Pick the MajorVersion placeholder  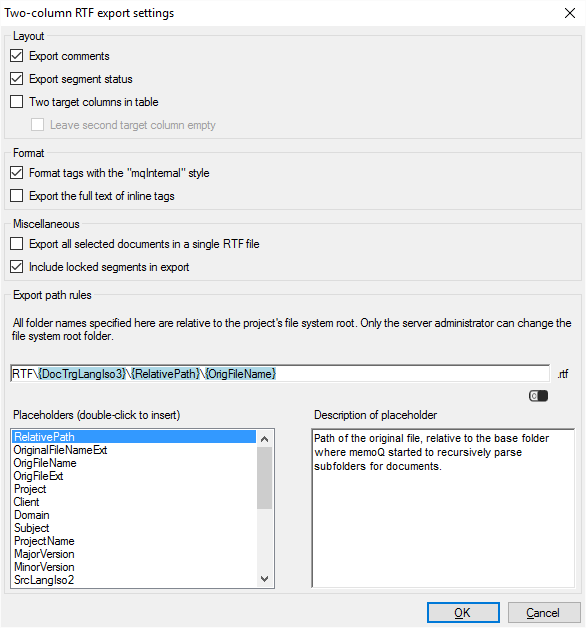click(134, 554)
